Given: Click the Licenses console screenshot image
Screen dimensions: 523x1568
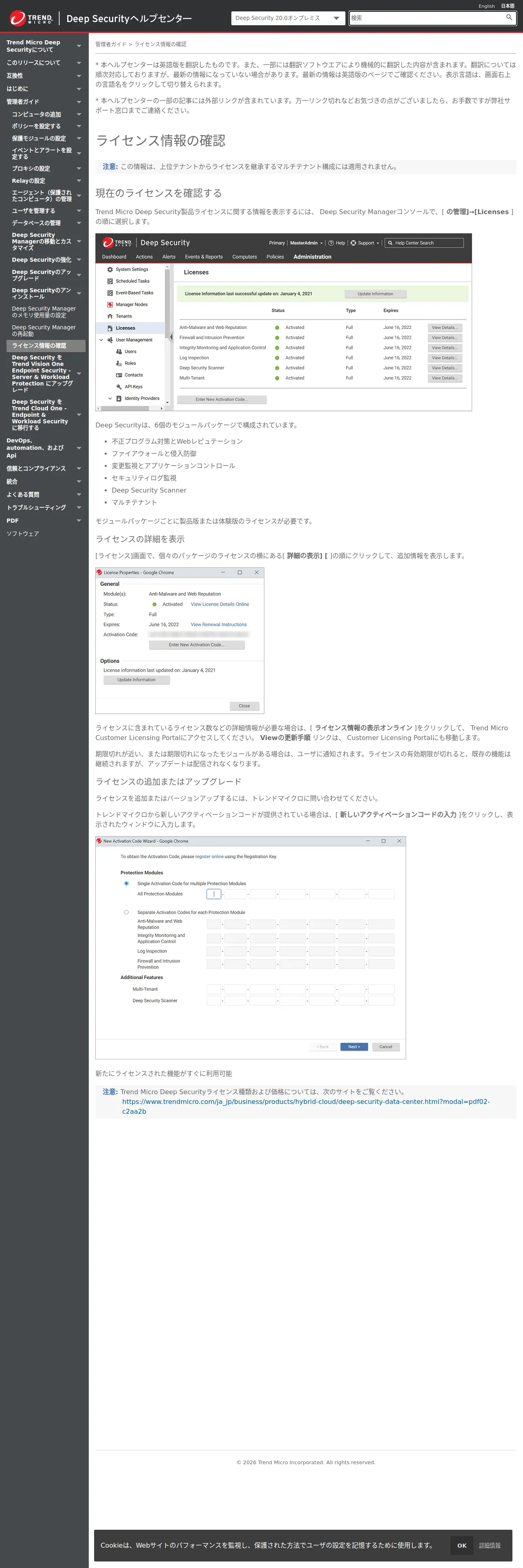Looking at the screenshot, I should point(284,322).
